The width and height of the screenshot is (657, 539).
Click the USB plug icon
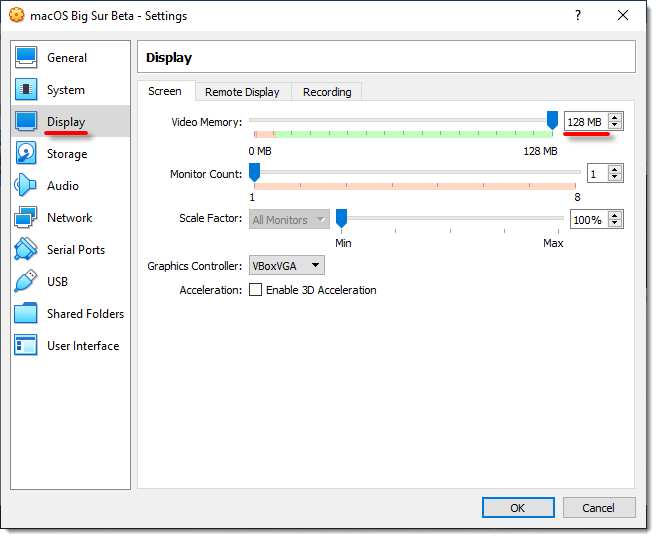(26, 281)
